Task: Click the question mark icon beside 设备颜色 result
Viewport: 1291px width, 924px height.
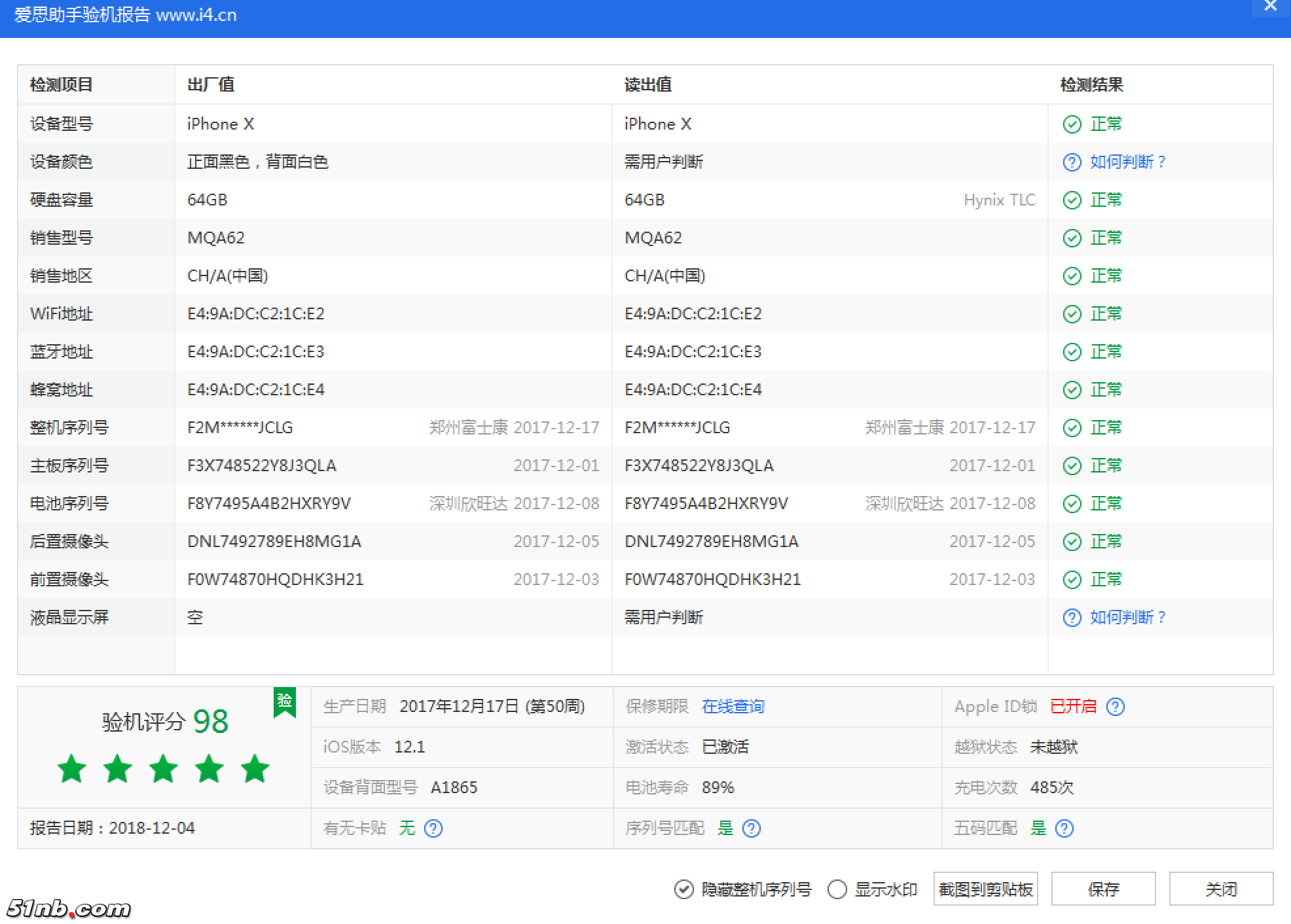Action: [x=1072, y=162]
